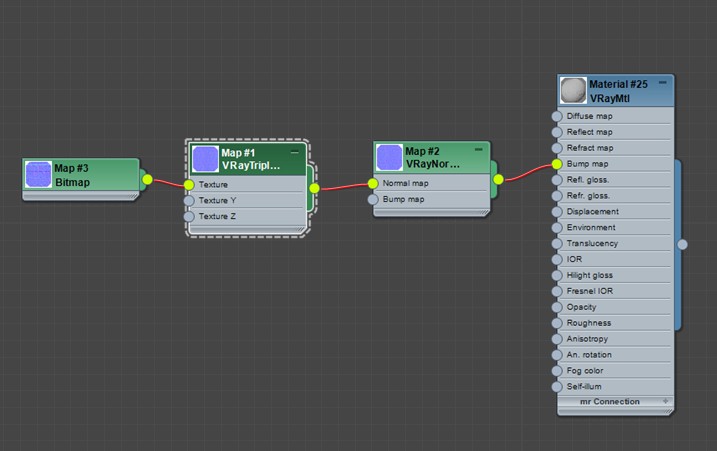Click the Translucency input socket
This screenshot has width=717, height=451.
[556, 243]
